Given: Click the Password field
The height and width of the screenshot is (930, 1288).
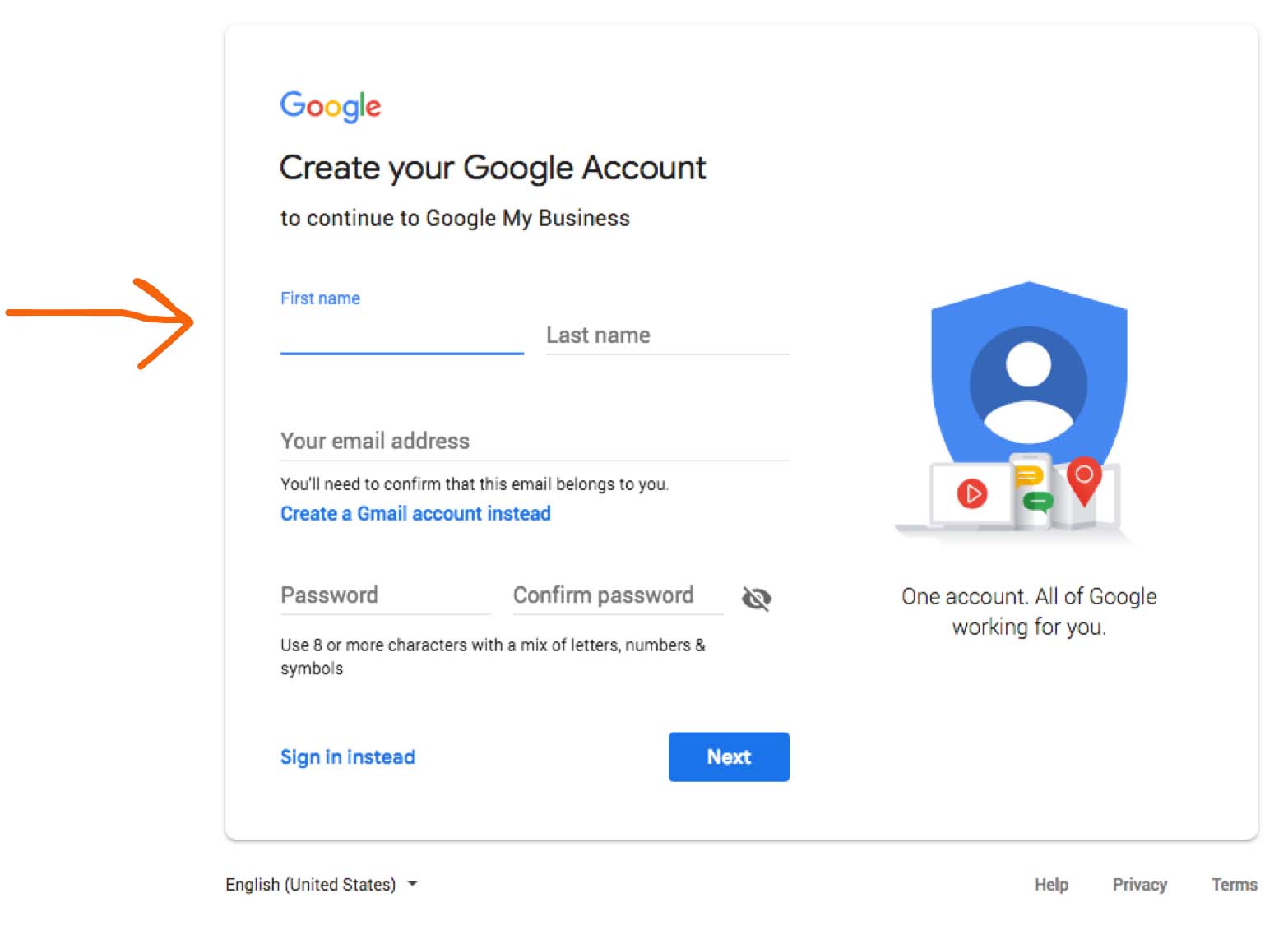Looking at the screenshot, I should coord(385,595).
